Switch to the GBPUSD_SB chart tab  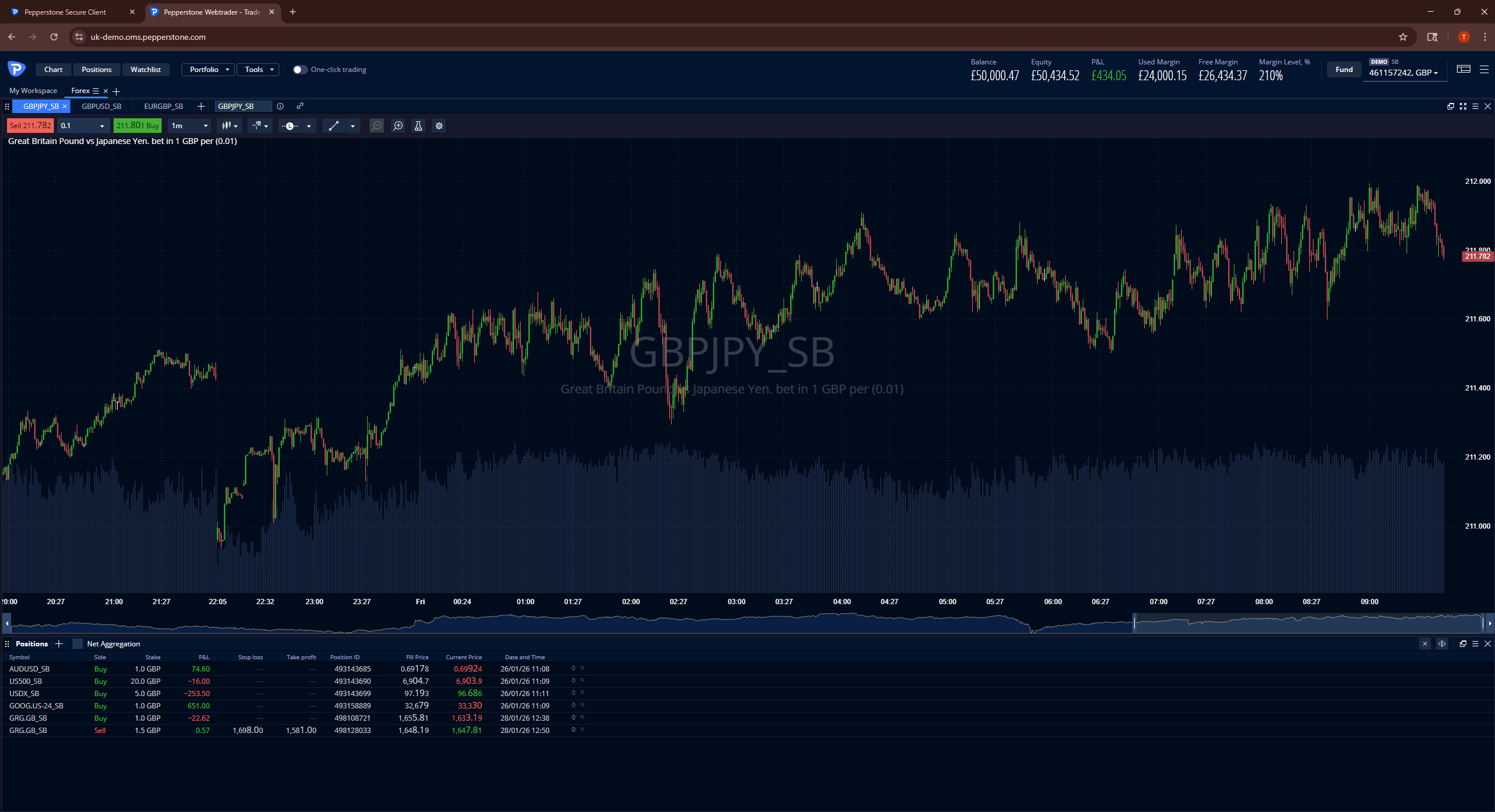click(x=101, y=106)
